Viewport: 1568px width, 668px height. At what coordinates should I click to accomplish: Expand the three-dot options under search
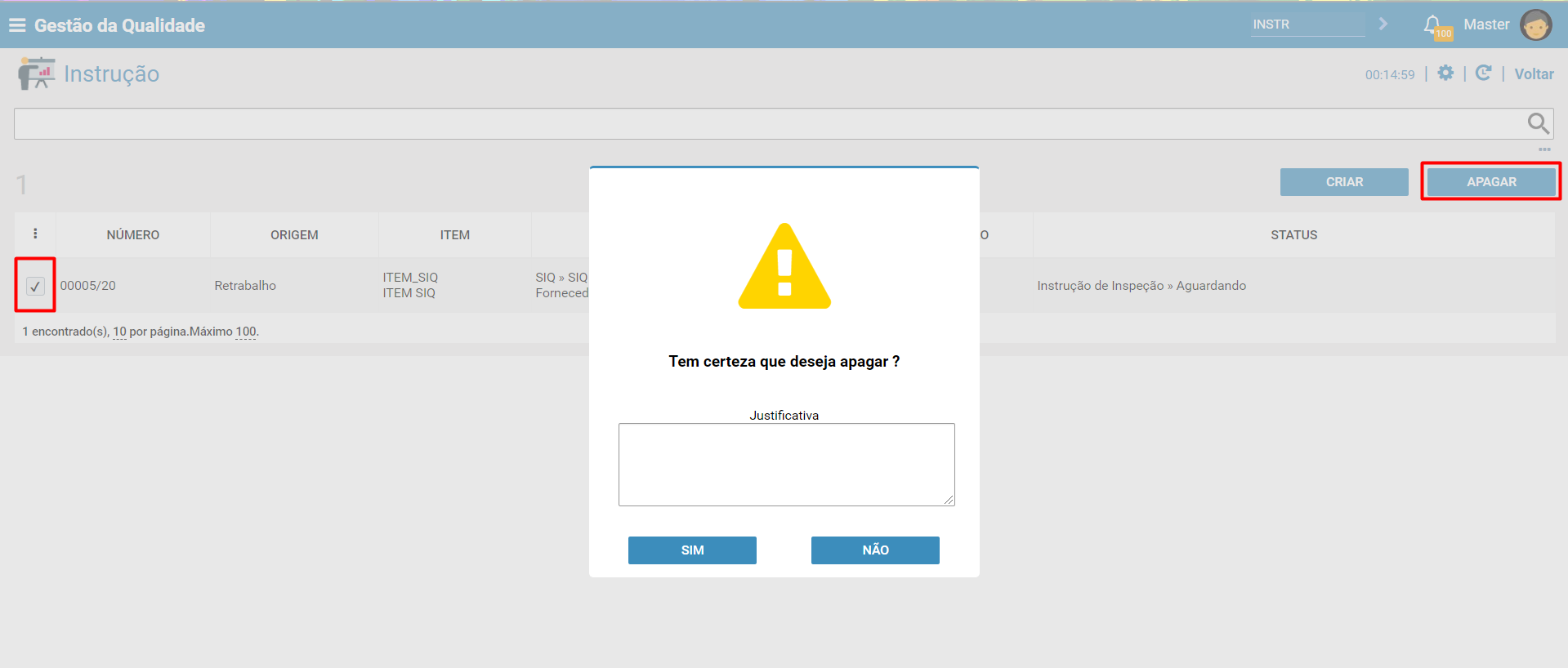point(1544,149)
